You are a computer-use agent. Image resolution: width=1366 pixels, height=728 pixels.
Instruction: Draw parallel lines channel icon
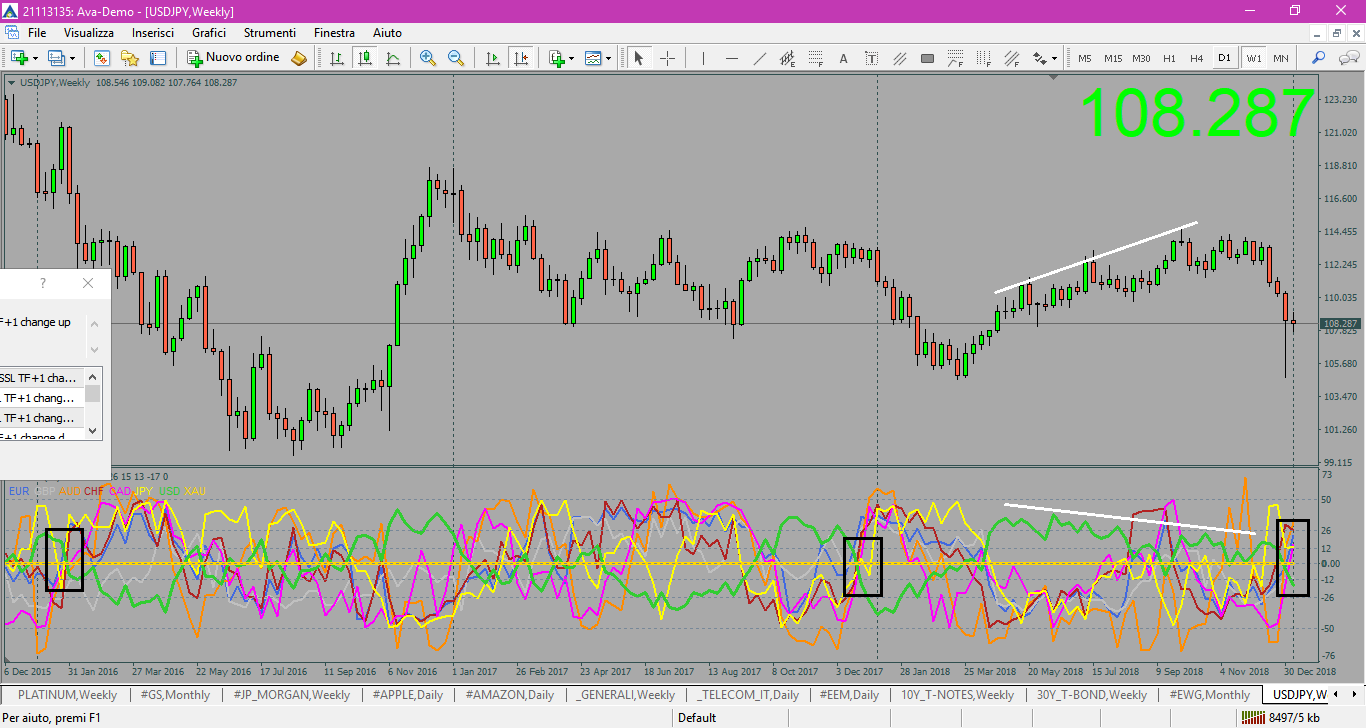point(899,58)
